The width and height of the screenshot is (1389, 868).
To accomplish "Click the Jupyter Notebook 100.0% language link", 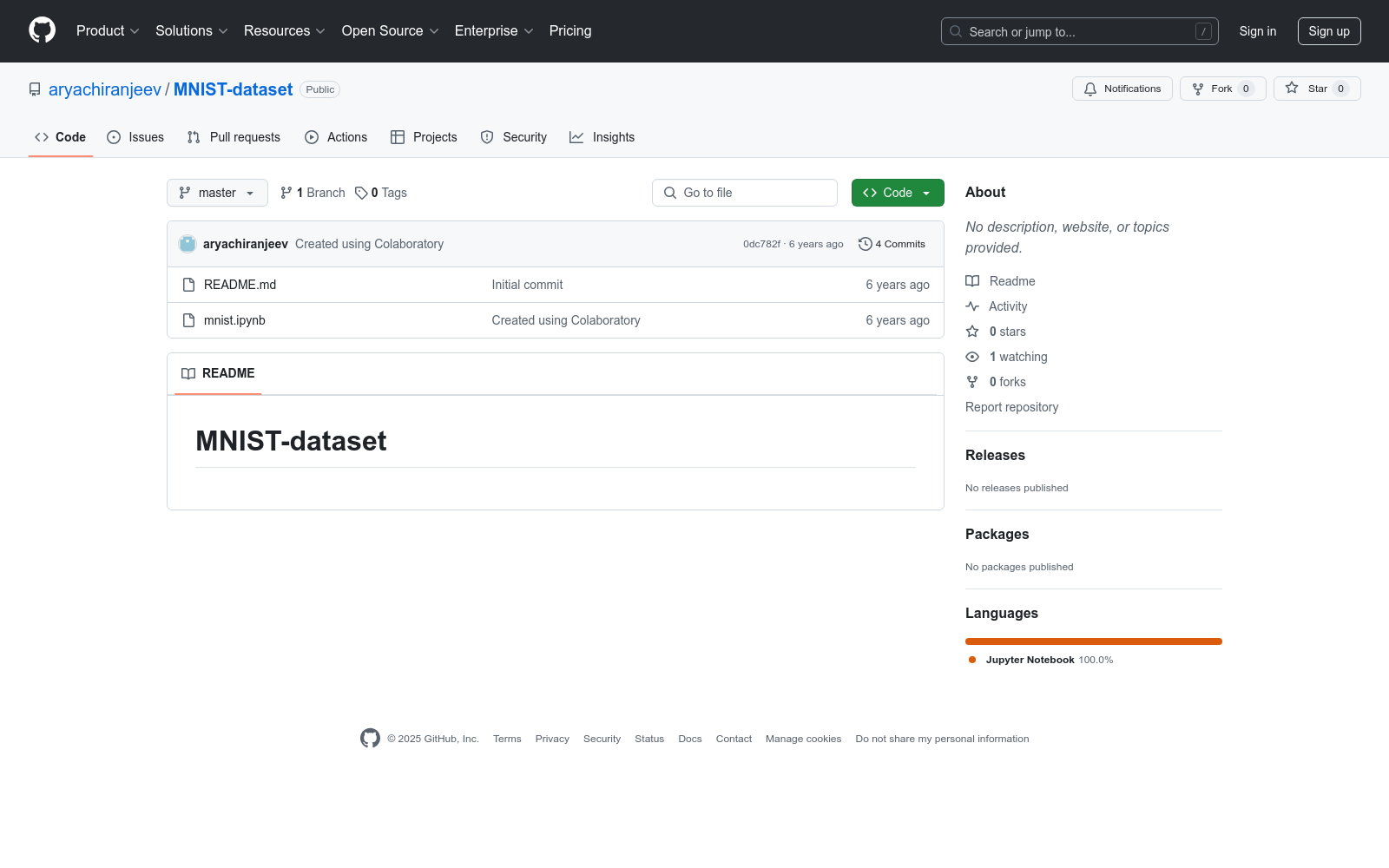I will click(1049, 660).
